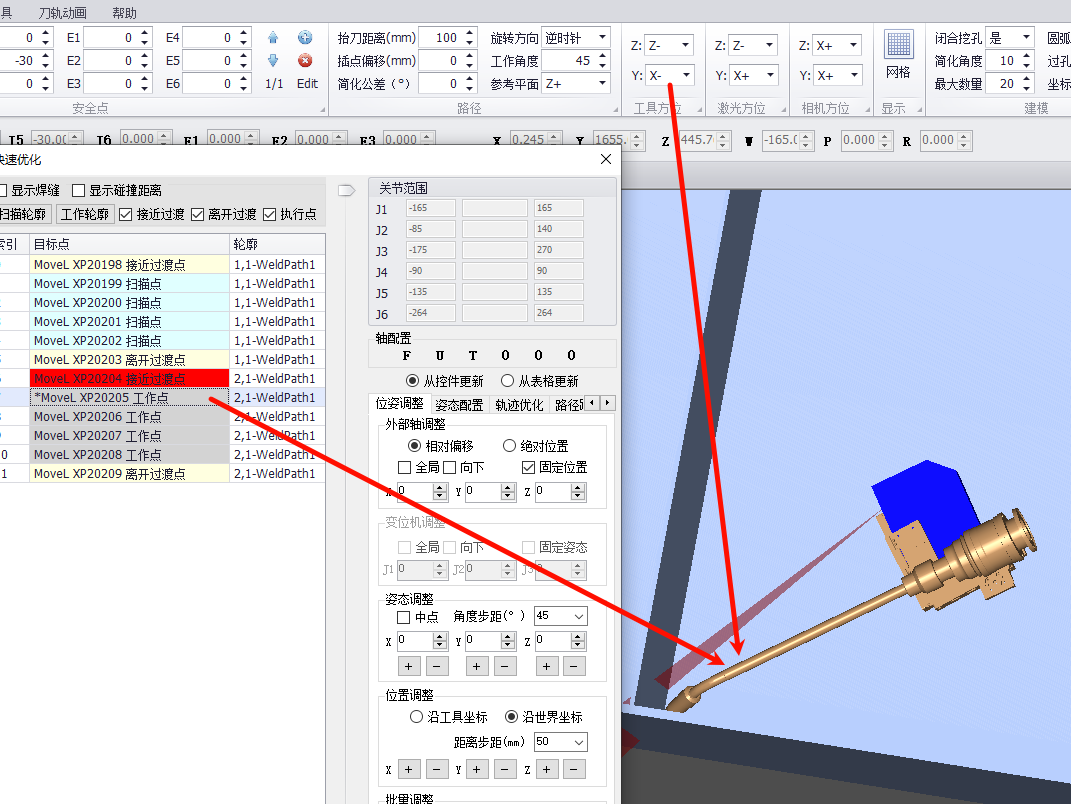The image size is (1071, 804).
Task: Click the blue down arrow safety-point icon
Action: (273, 61)
